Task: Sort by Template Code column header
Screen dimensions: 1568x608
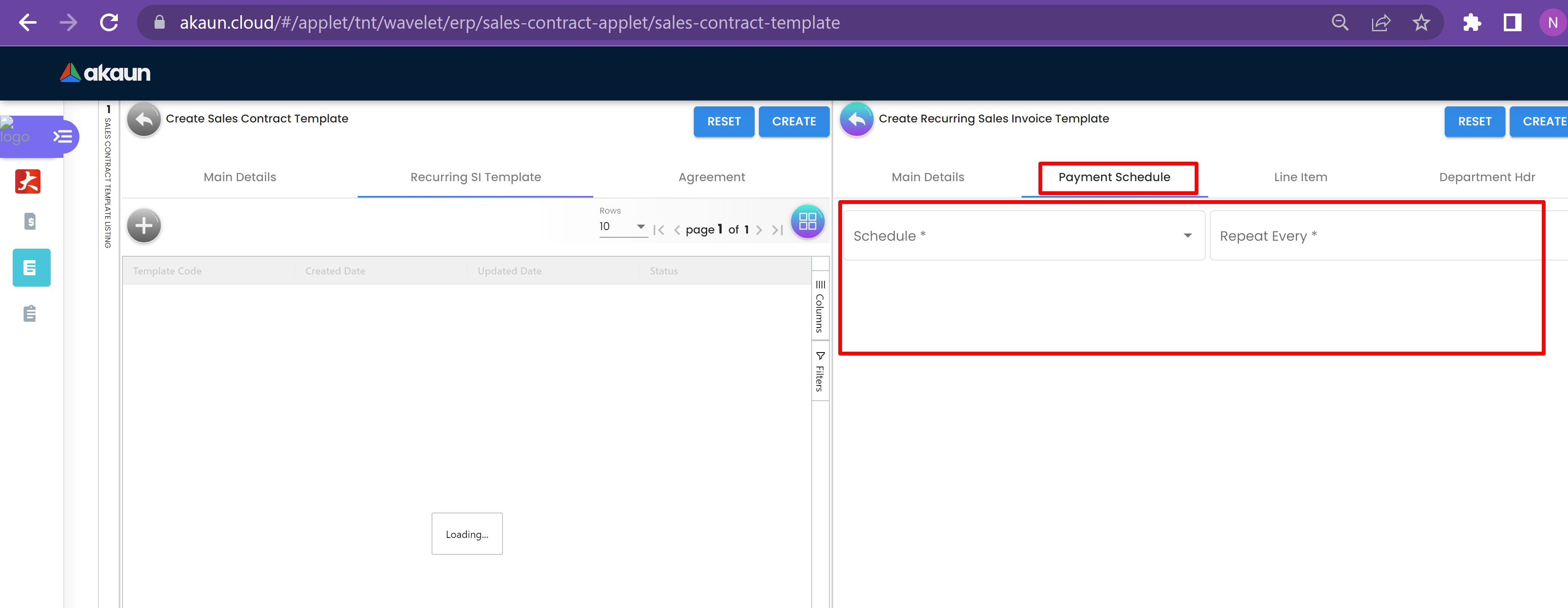Action: (x=167, y=271)
